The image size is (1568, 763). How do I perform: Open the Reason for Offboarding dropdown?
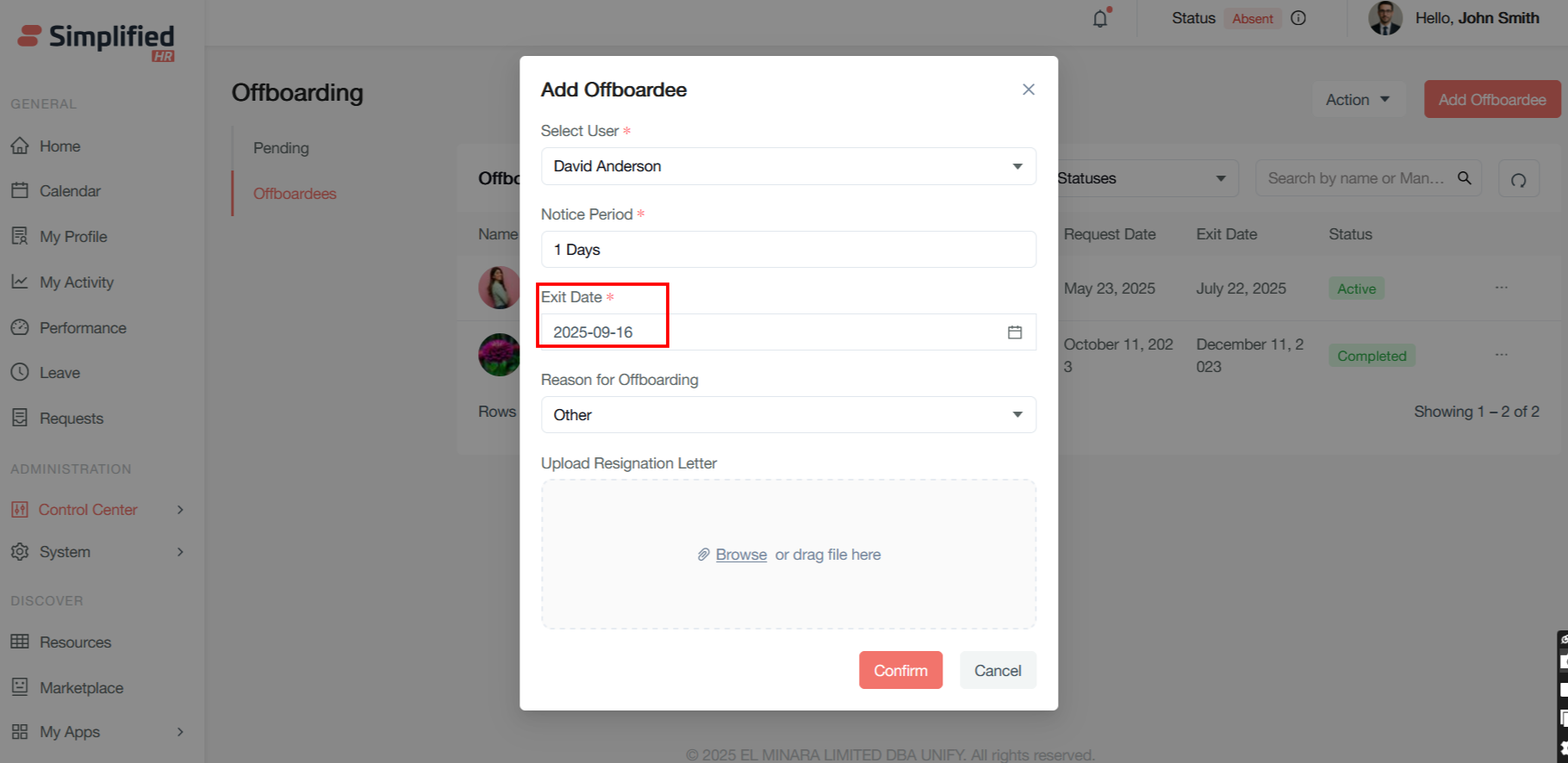pos(1017,415)
